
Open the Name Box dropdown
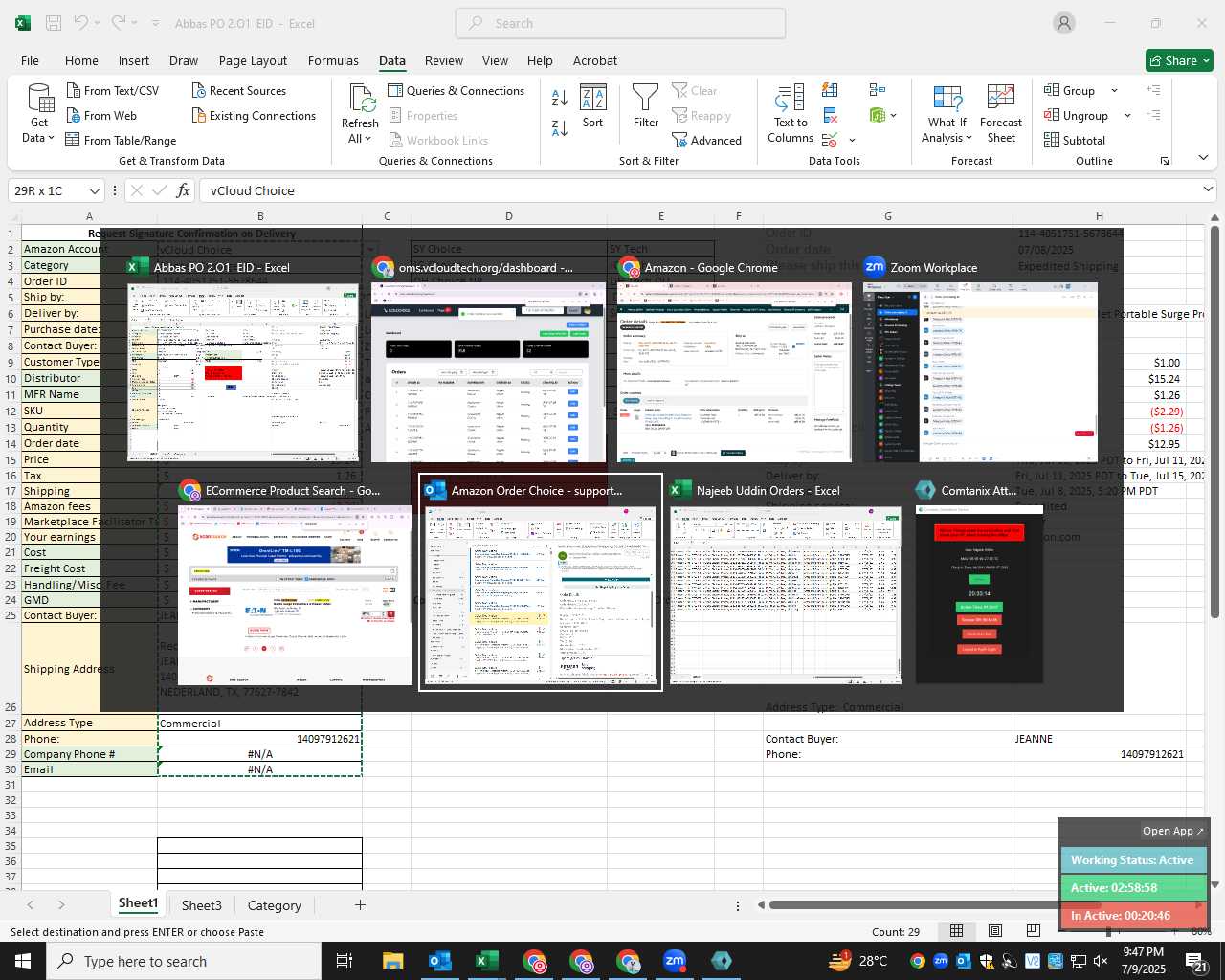(94, 191)
